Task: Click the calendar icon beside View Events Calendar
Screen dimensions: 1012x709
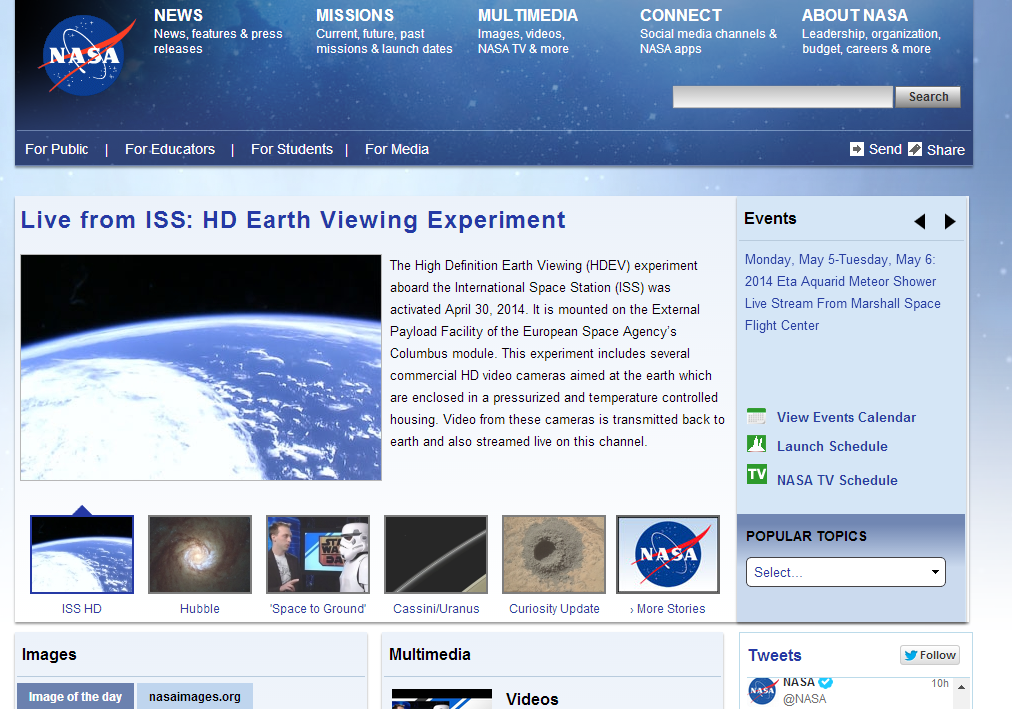Action: pos(756,416)
